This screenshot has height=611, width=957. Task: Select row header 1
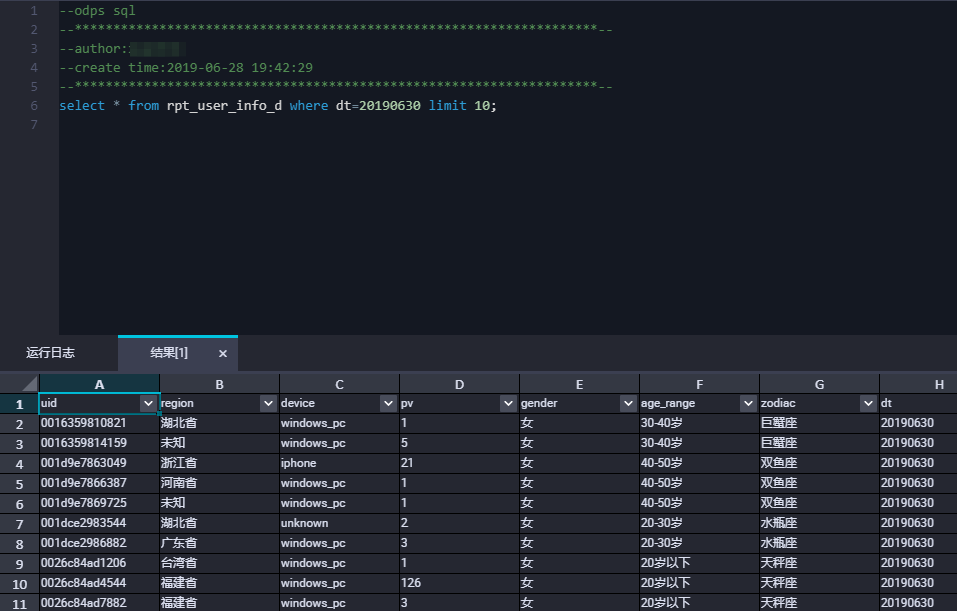coord(20,403)
